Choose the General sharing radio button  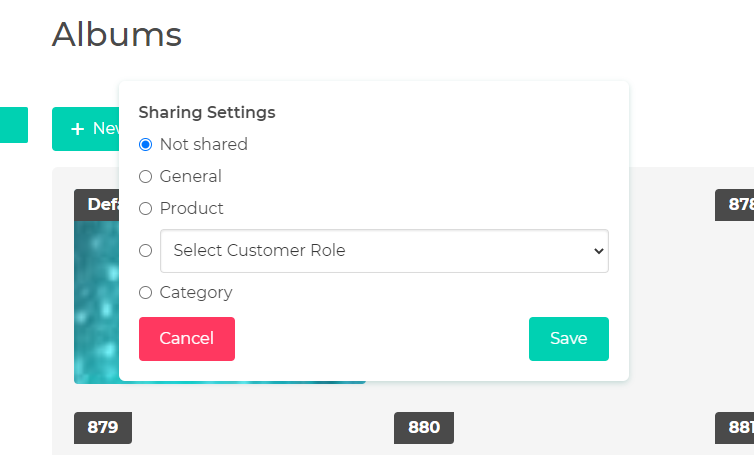click(x=145, y=177)
